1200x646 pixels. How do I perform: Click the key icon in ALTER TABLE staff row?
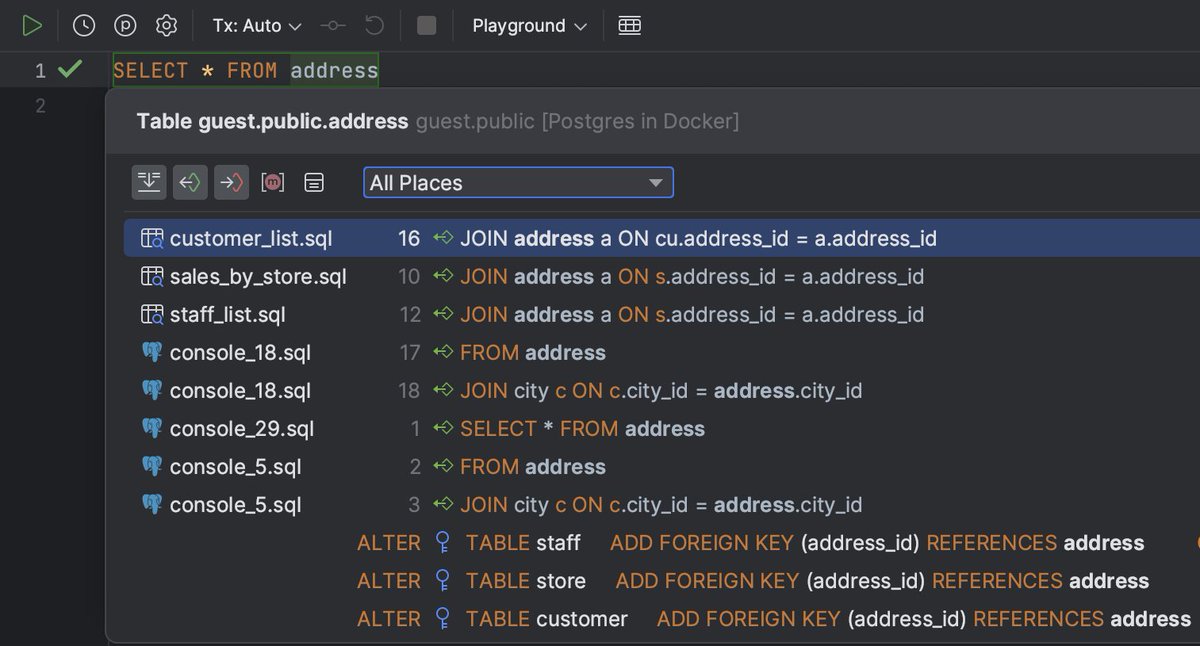pos(443,543)
